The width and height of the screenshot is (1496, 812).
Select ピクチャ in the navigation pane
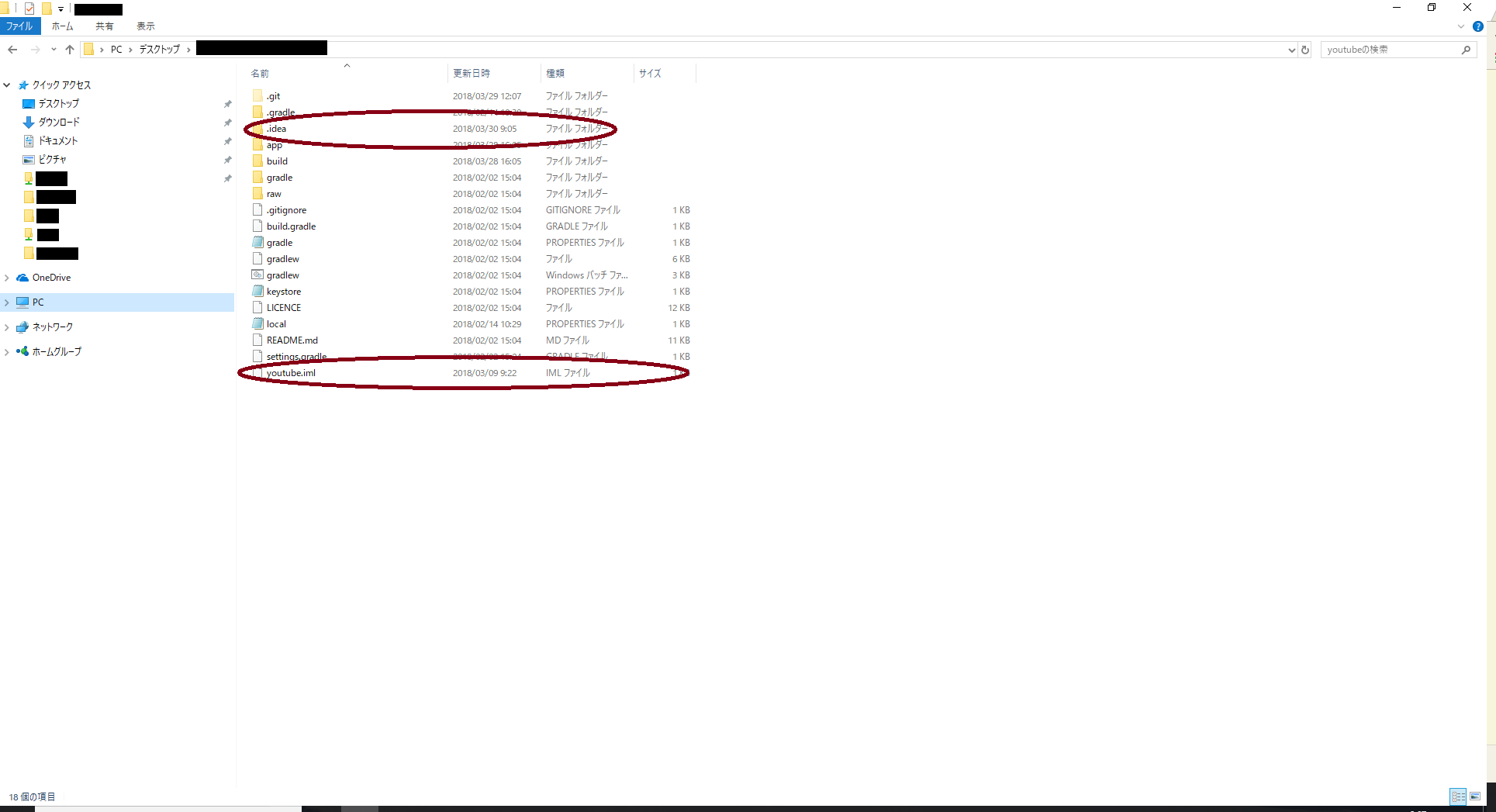(x=52, y=160)
